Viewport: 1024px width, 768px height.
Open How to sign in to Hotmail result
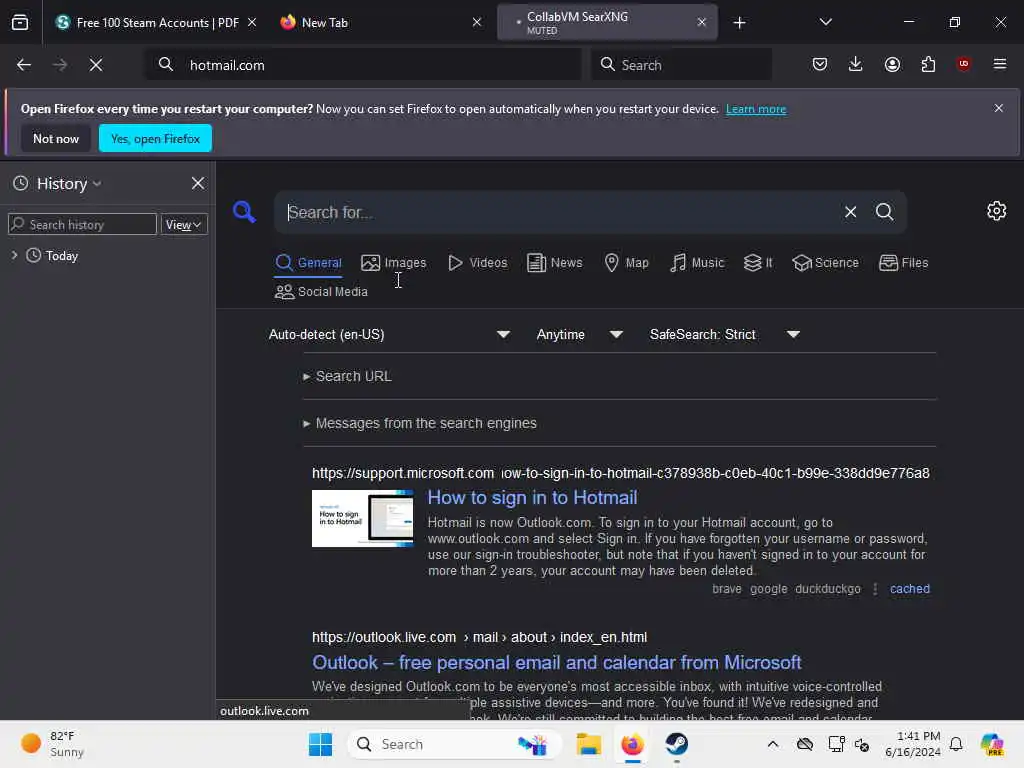coord(532,498)
